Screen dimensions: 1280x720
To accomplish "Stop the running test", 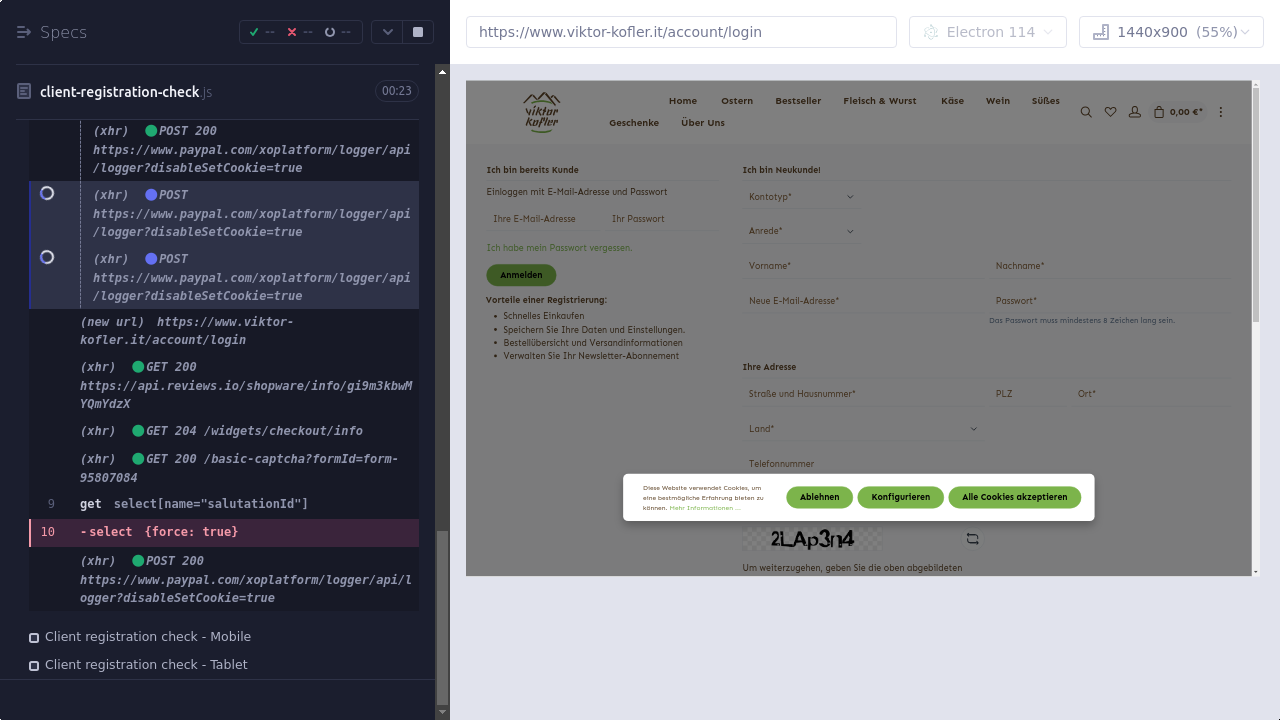I will (x=418, y=32).
